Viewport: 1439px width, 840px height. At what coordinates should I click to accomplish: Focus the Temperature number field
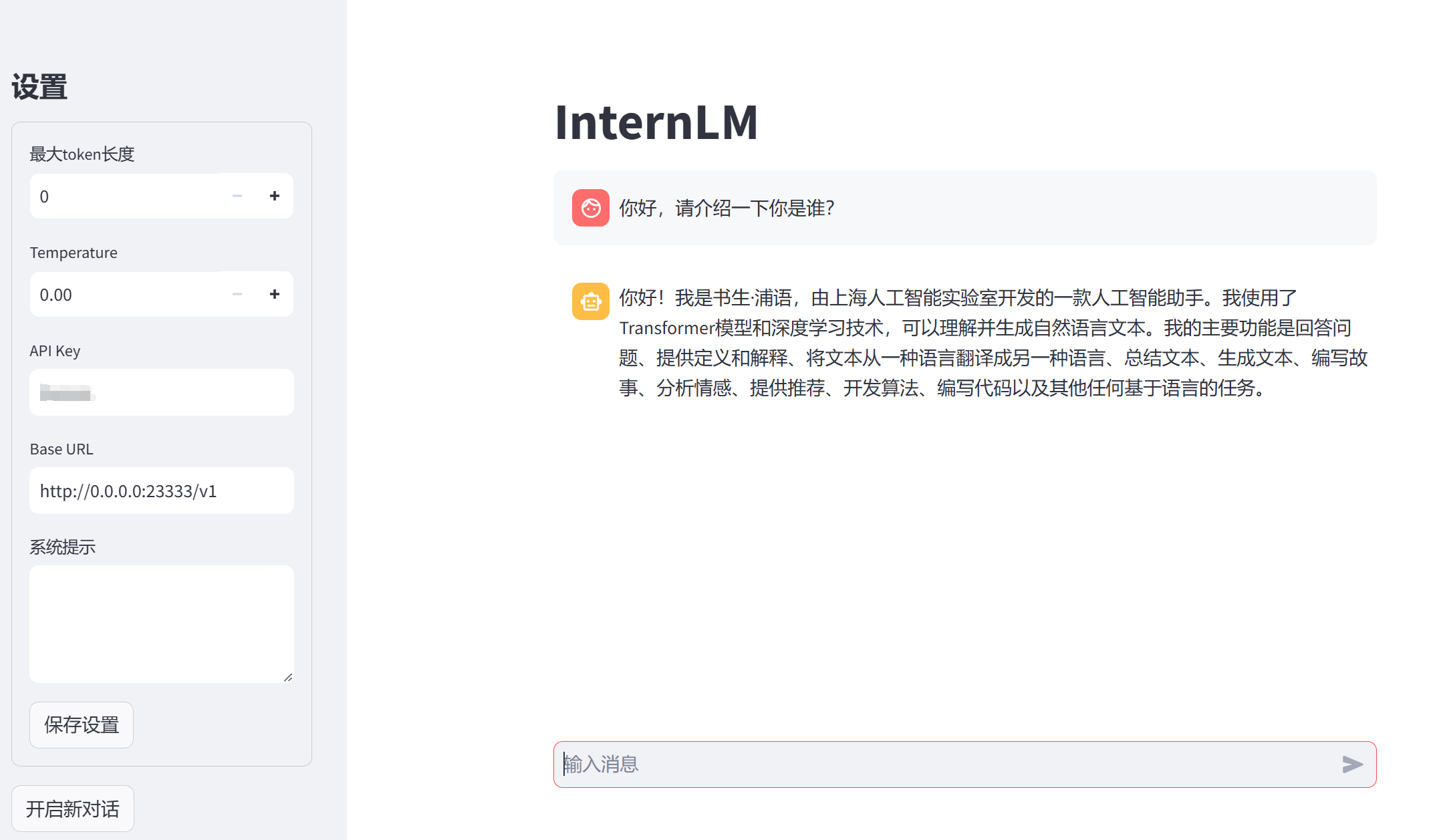pos(124,294)
